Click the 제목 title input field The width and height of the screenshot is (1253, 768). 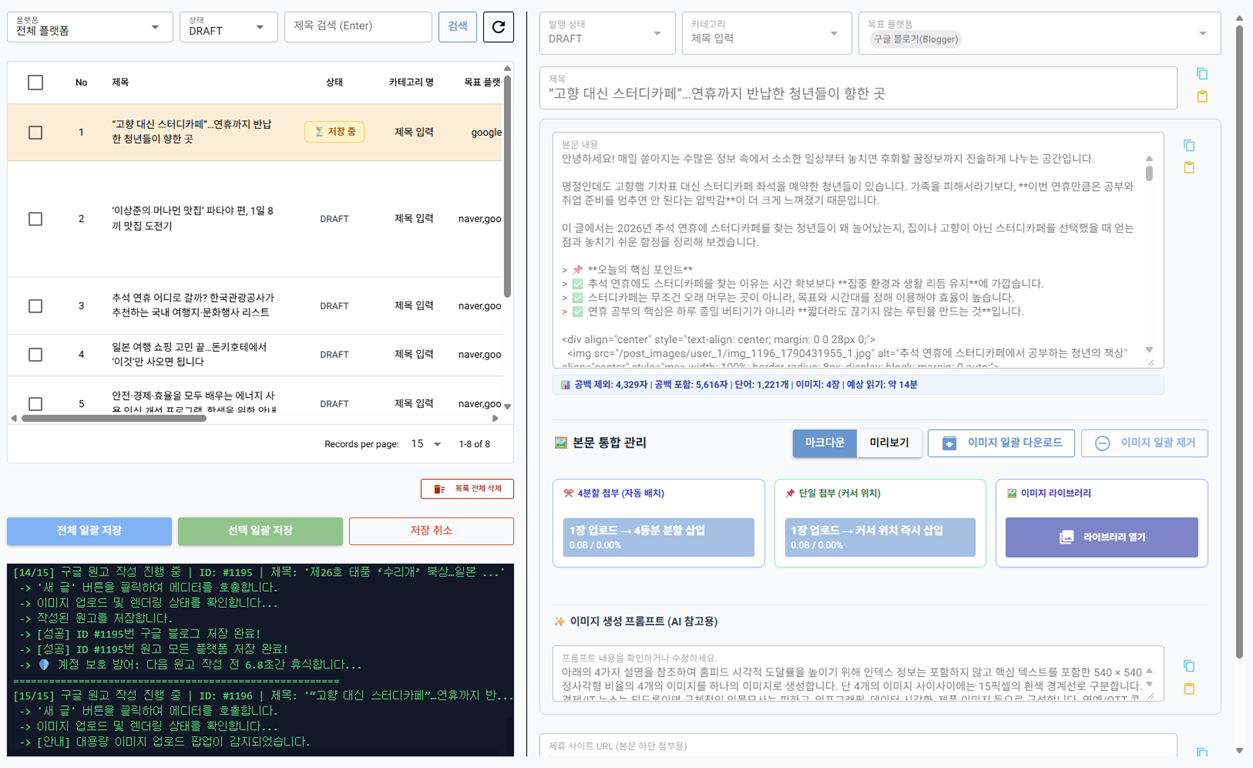[x=858, y=88]
